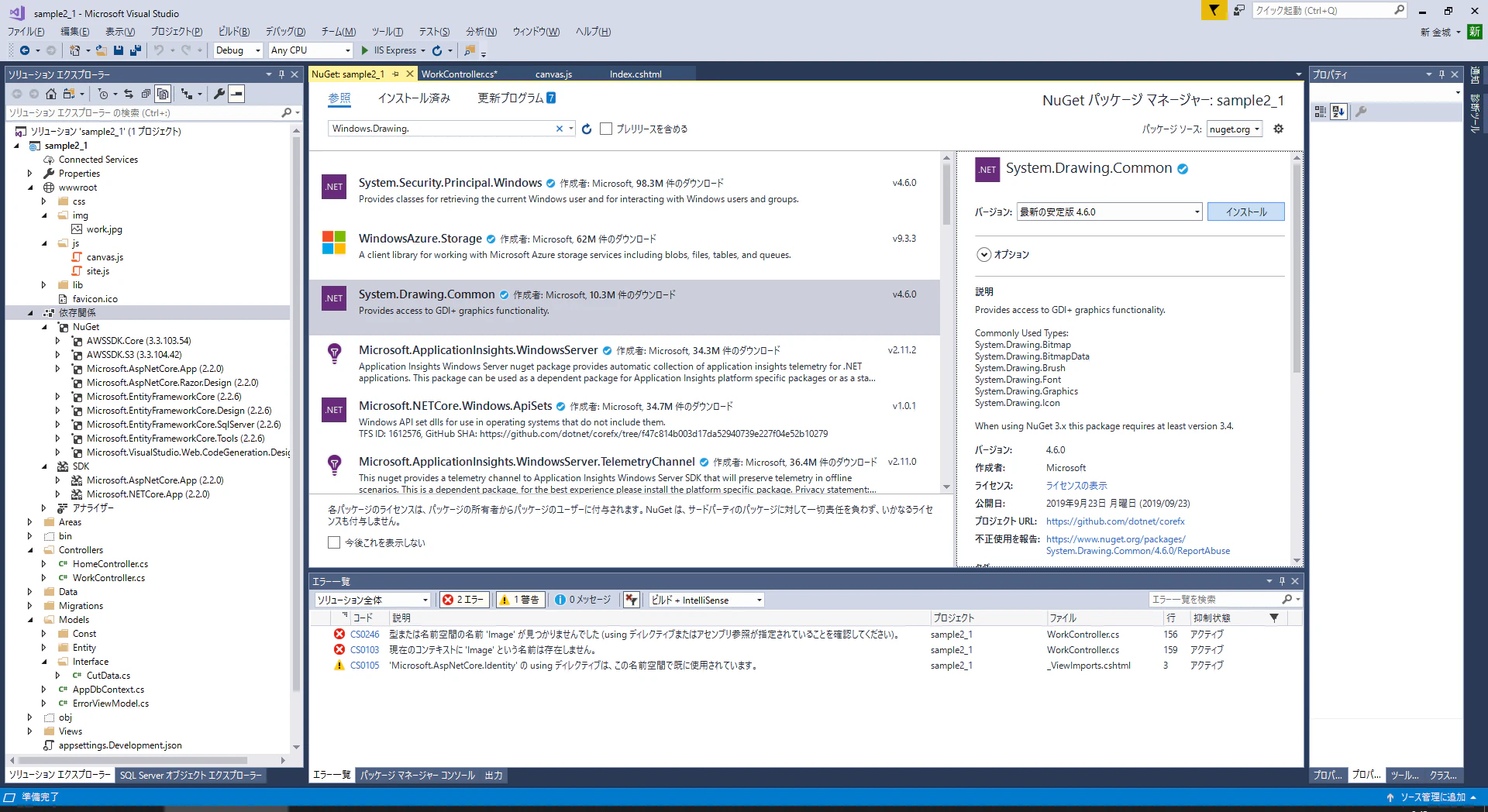Switch to the Installed (インストール済み) NuGet tab
This screenshot has height=812, width=1488.
coord(414,98)
